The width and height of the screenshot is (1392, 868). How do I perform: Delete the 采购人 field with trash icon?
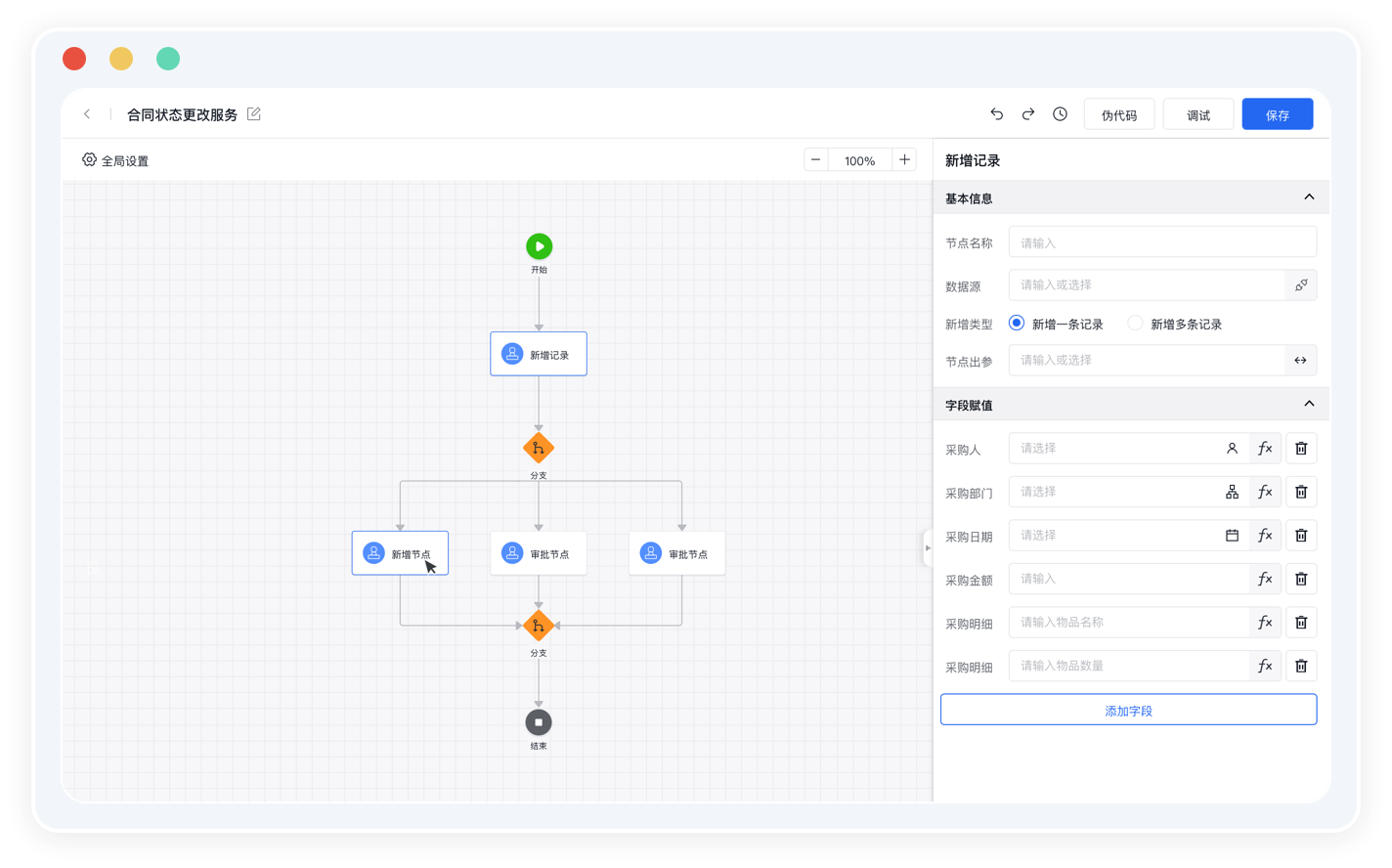pos(1301,449)
